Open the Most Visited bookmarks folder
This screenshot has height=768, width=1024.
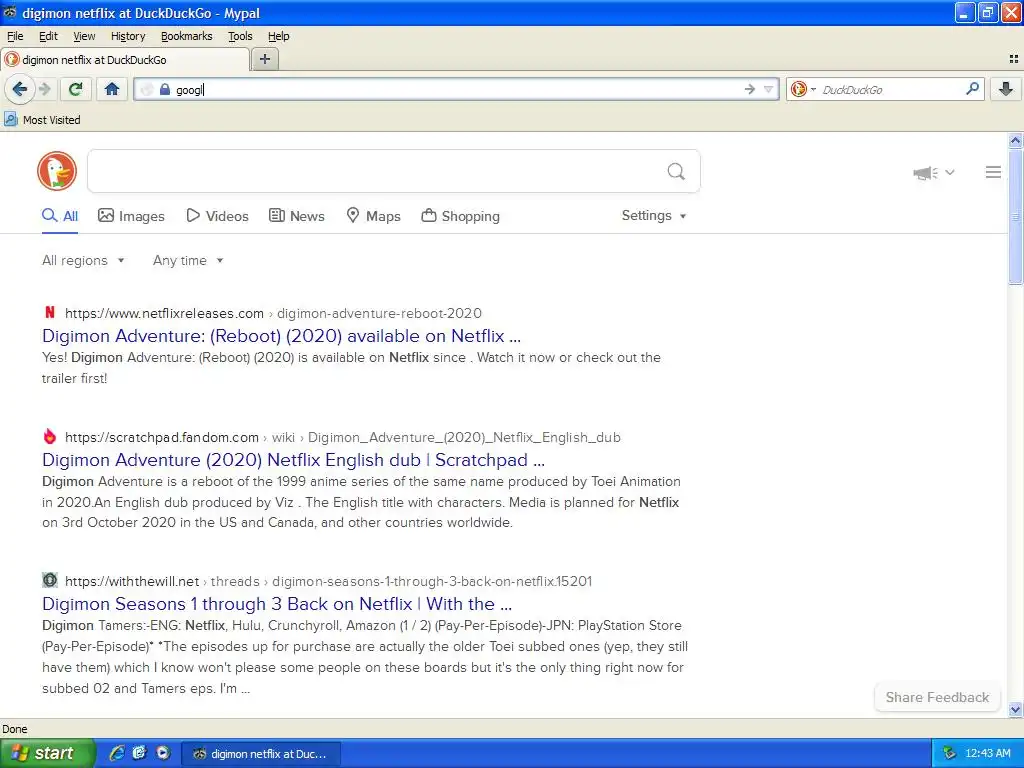42,120
